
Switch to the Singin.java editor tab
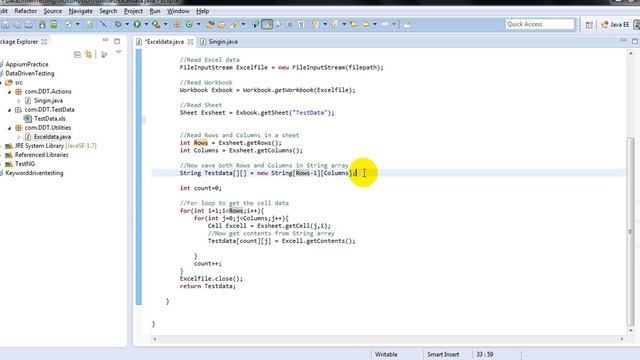[218, 42]
